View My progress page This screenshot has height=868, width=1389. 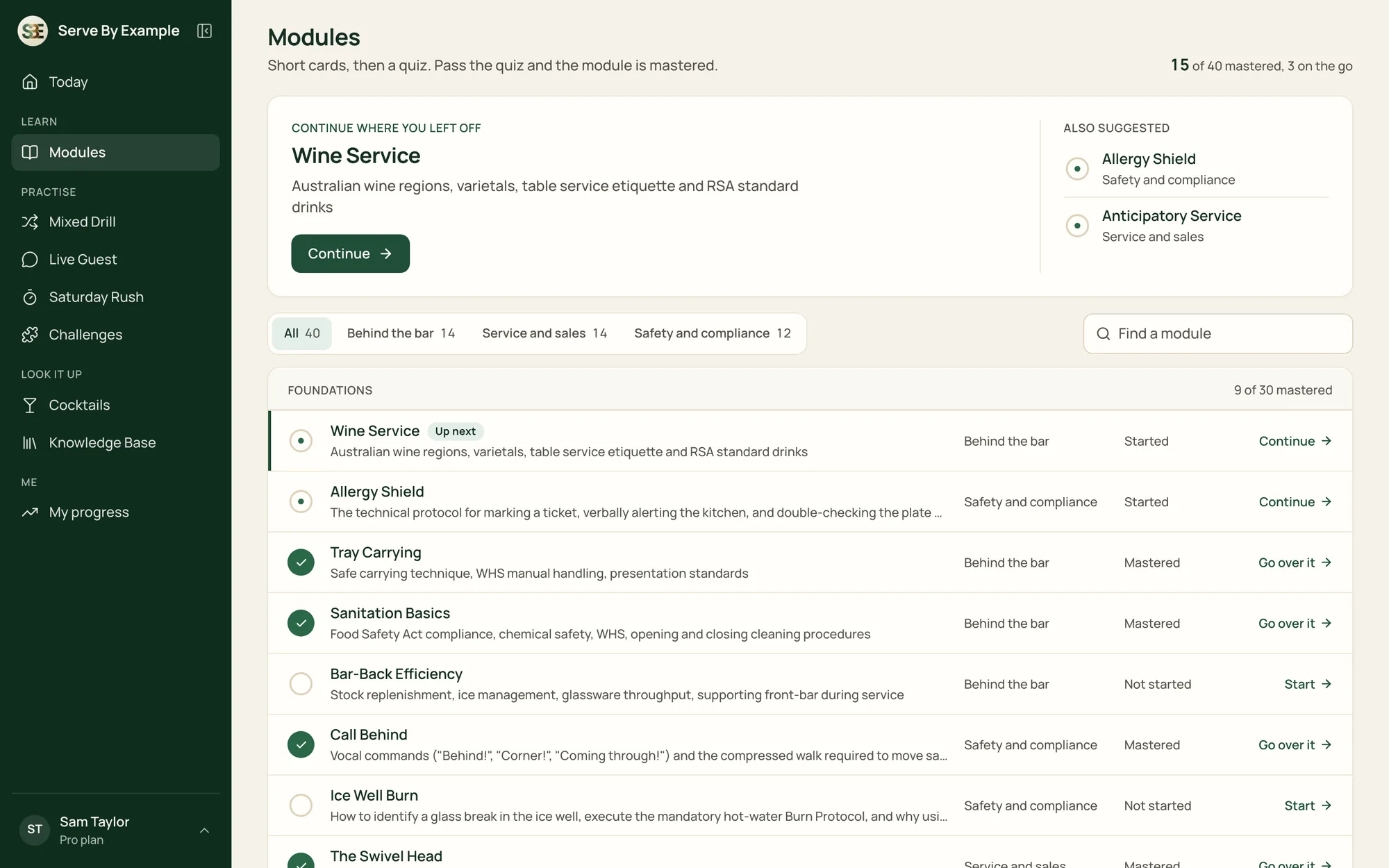(x=115, y=512)
